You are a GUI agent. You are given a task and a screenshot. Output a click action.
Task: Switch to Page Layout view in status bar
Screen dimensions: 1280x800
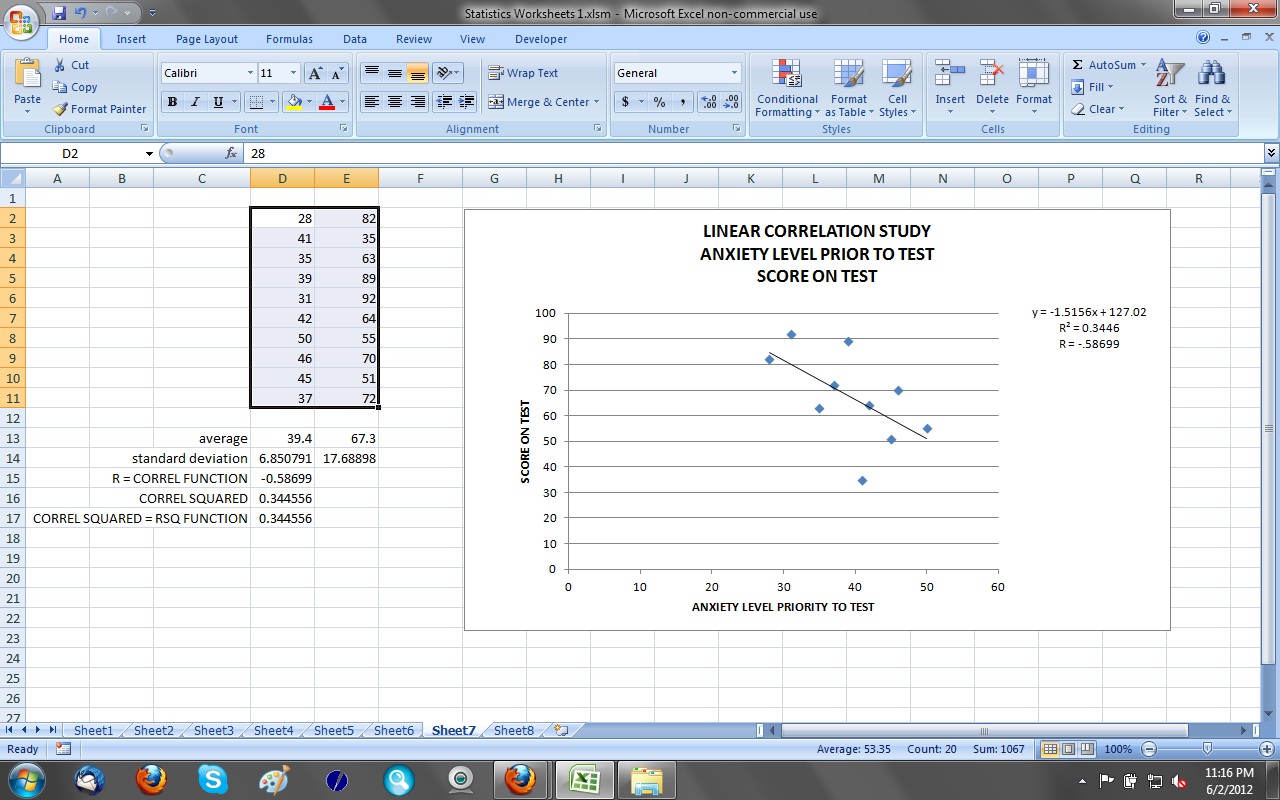(1068, 749)
